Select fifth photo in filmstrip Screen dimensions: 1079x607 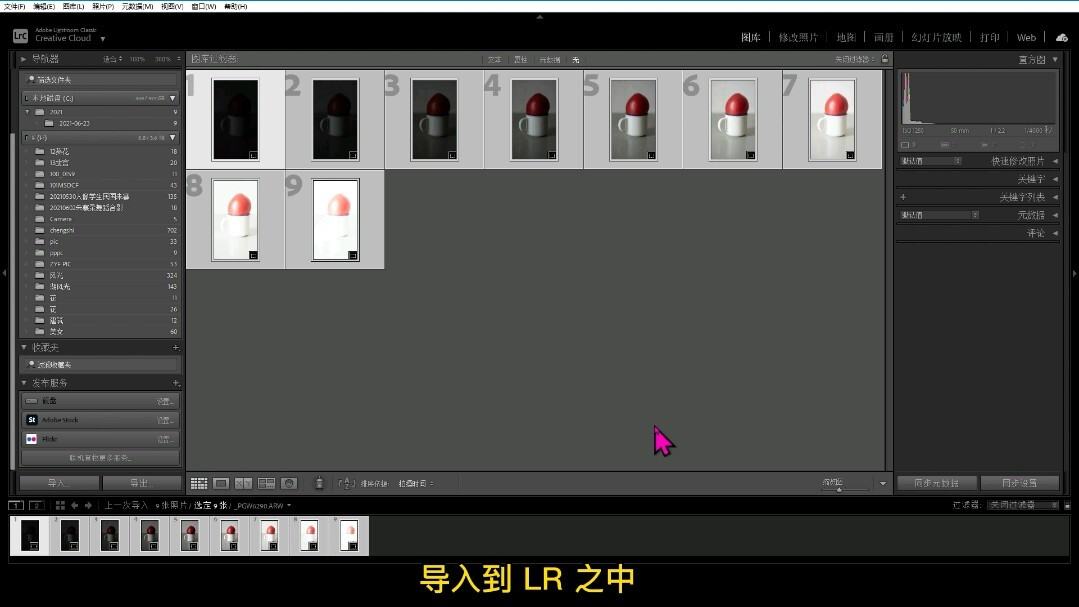(x=190, y=535)
